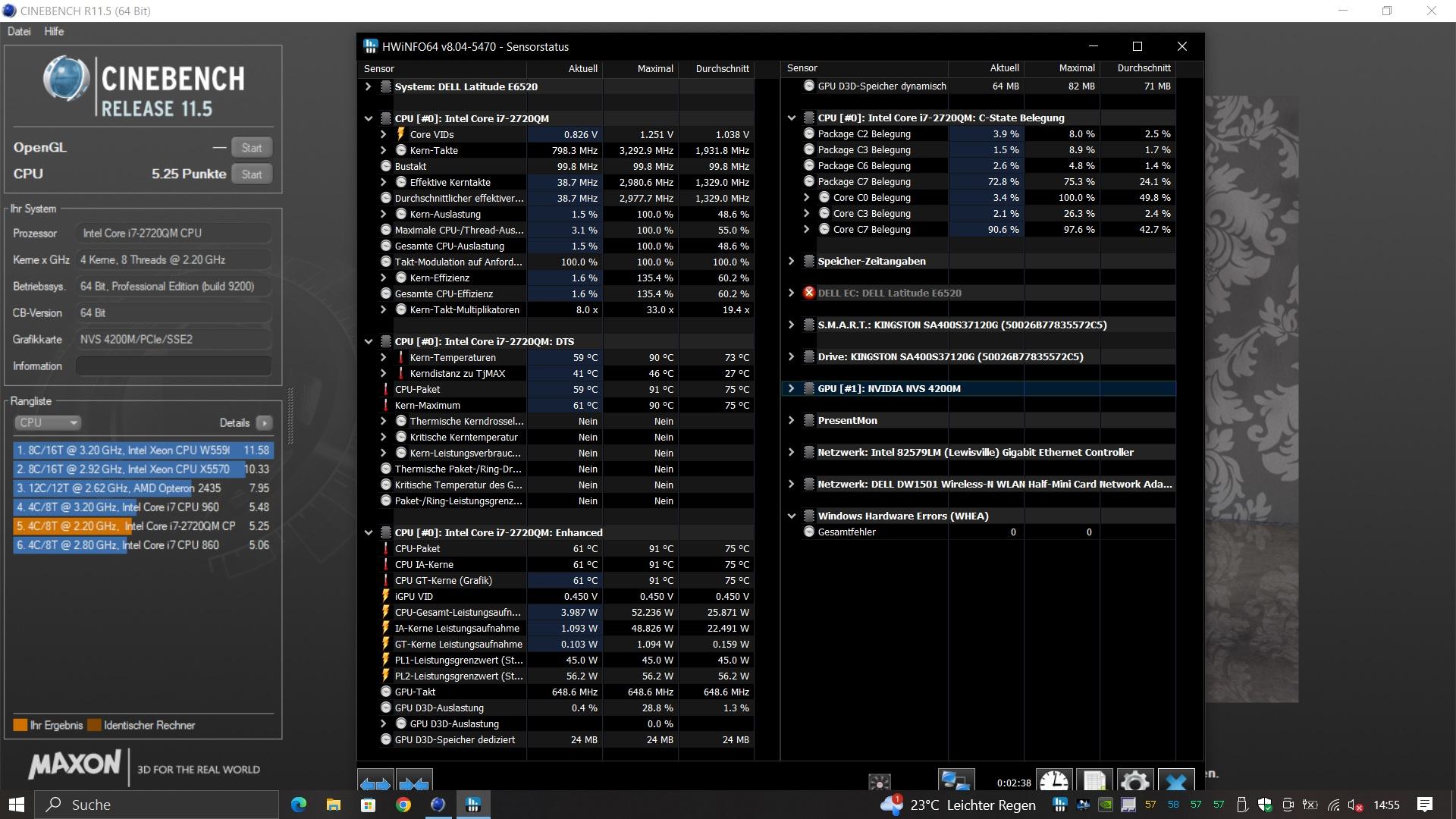Viewport: 1456px width, 819px height.
Task: Open the Windows Start menu
Action: (x=17, y=805)
